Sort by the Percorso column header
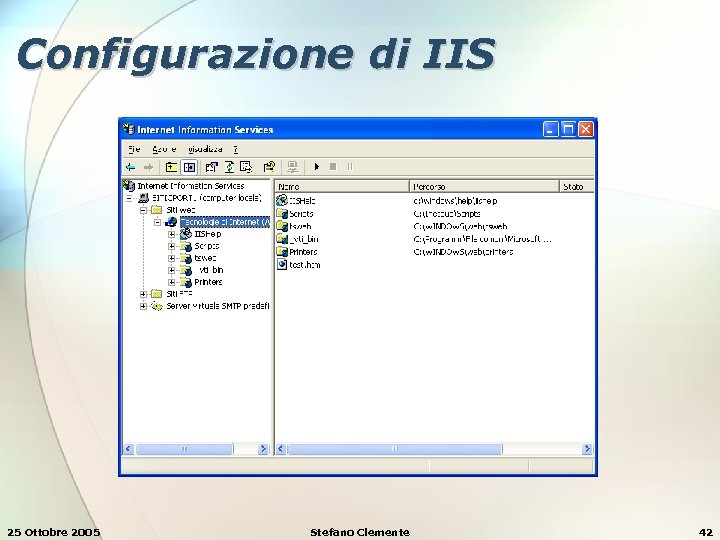Viewport: 720px width, 540px height. [x=484, y=186]
